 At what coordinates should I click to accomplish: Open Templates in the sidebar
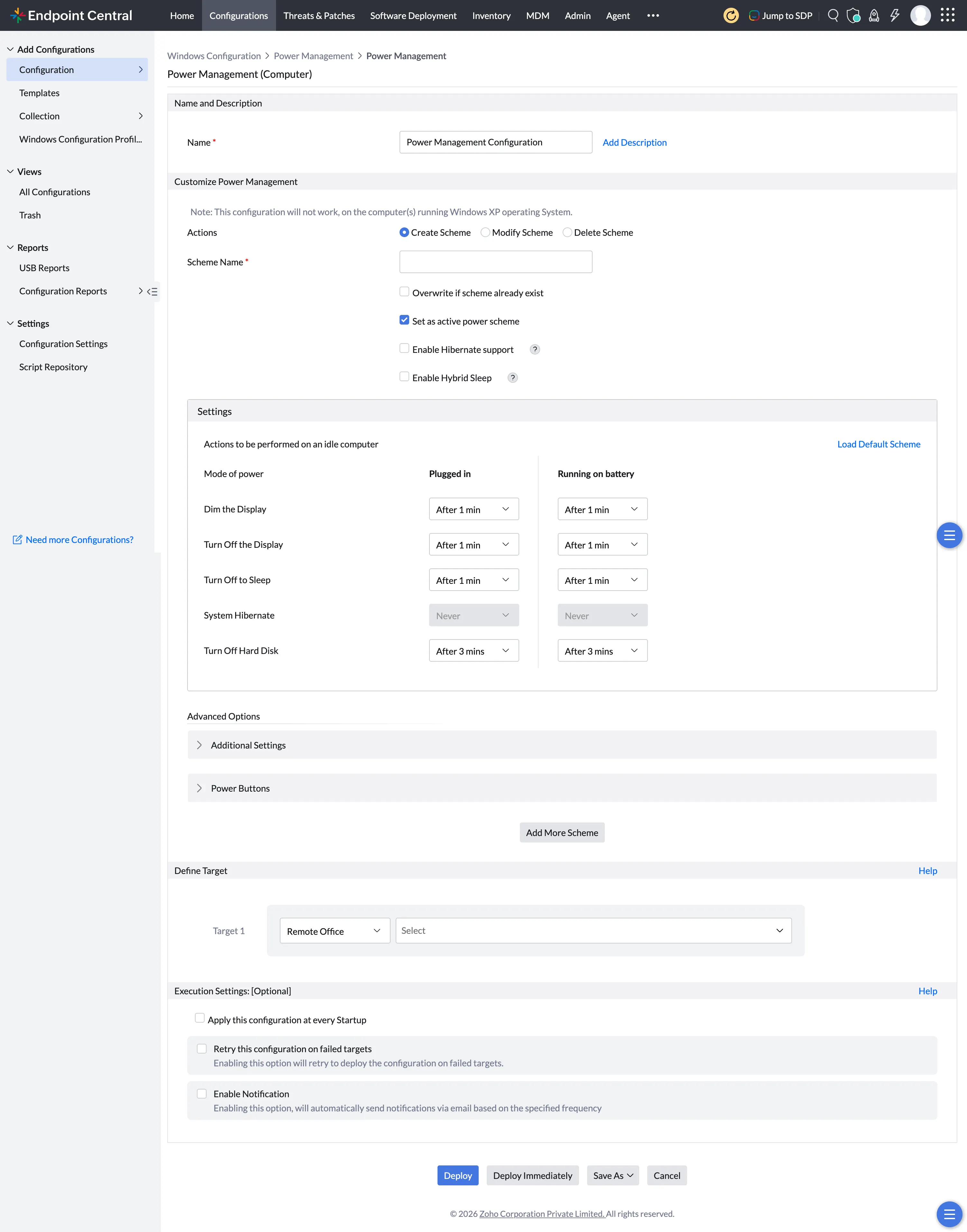[x=39, y=93]
